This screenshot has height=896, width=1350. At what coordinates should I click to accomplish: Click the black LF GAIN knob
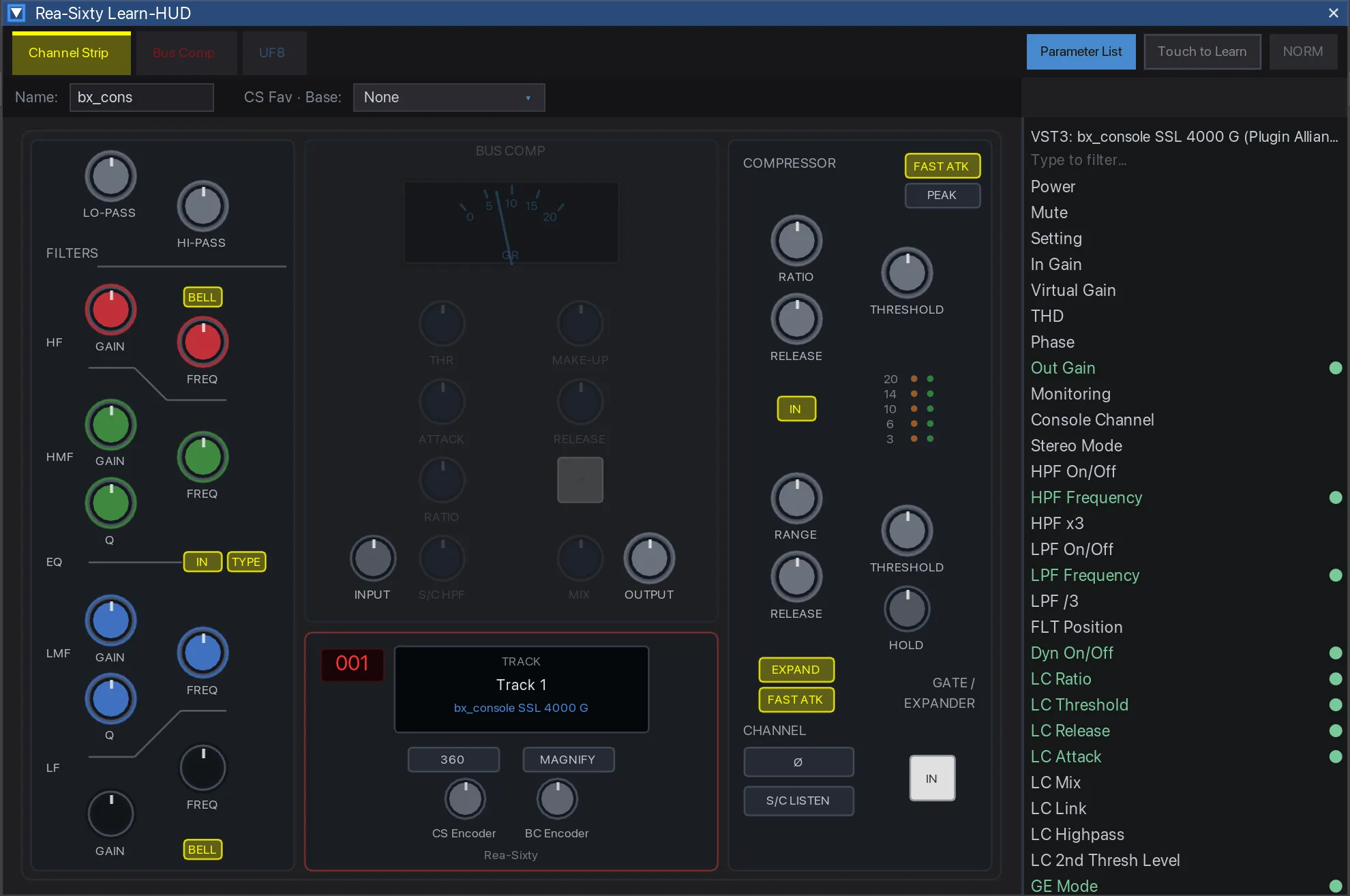point(110,813)
